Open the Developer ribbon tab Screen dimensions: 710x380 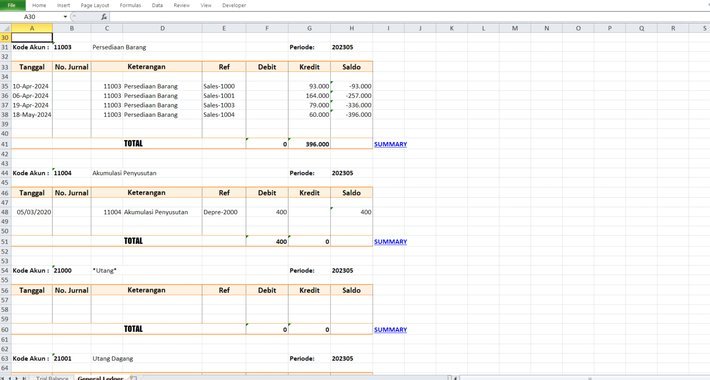234,5
